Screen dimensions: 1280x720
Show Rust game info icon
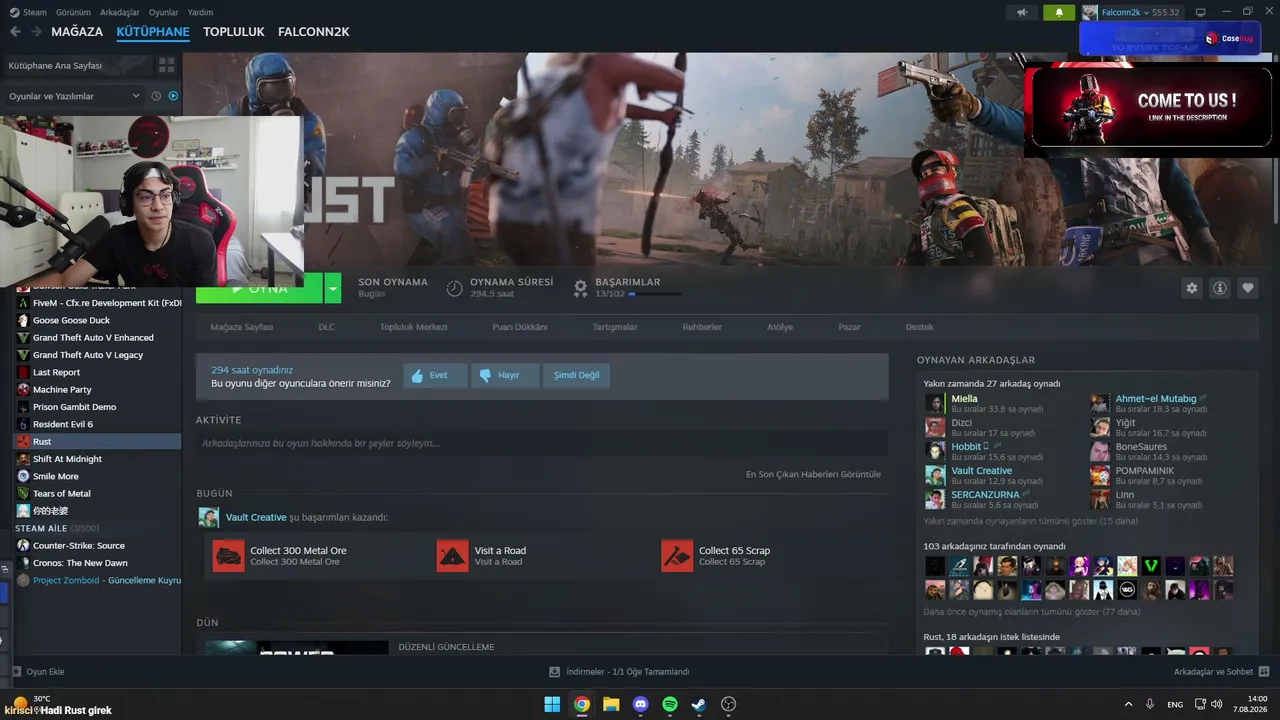point(1220,288)
